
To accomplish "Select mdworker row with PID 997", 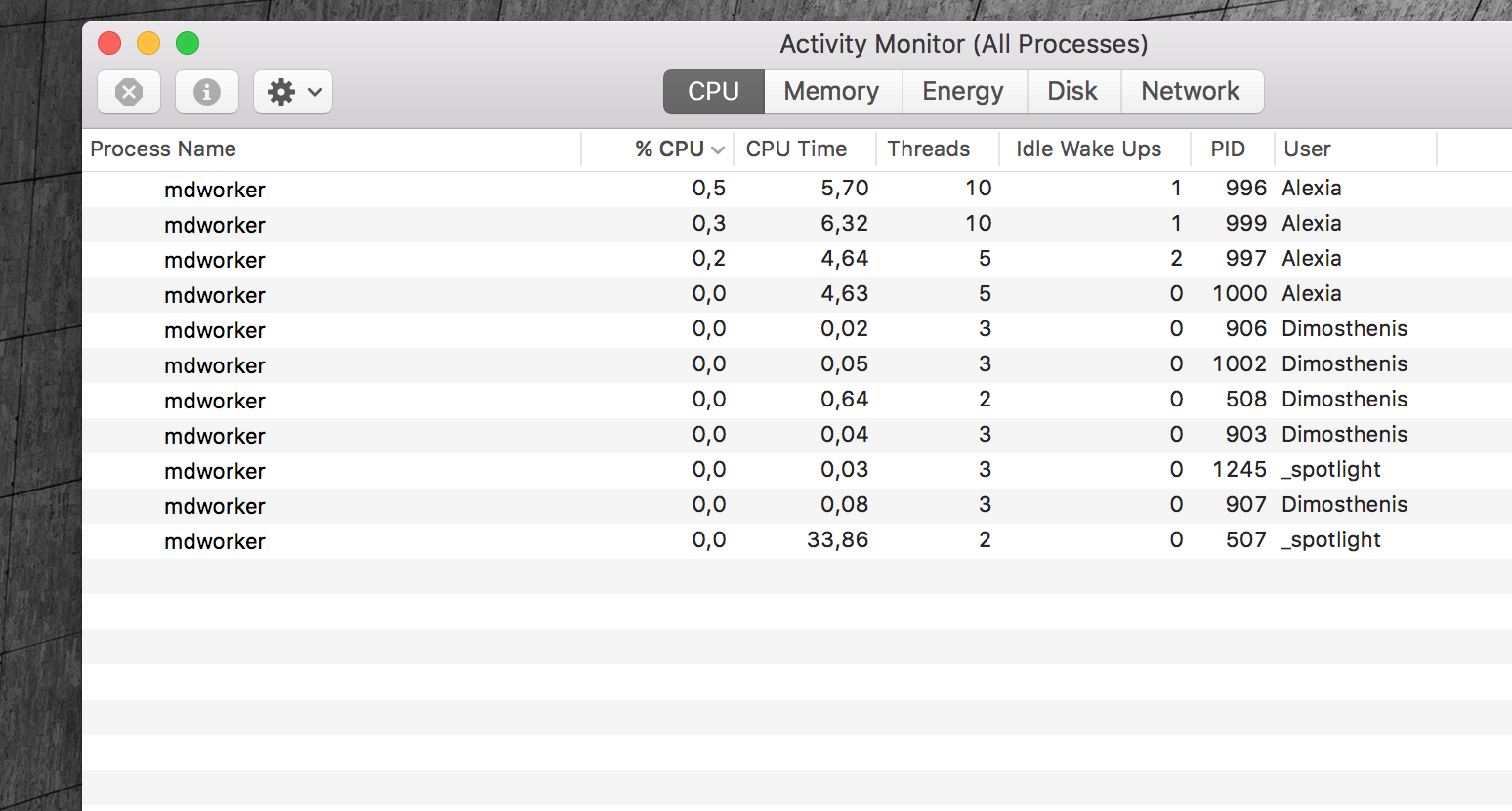I will (x=797, y=260).
